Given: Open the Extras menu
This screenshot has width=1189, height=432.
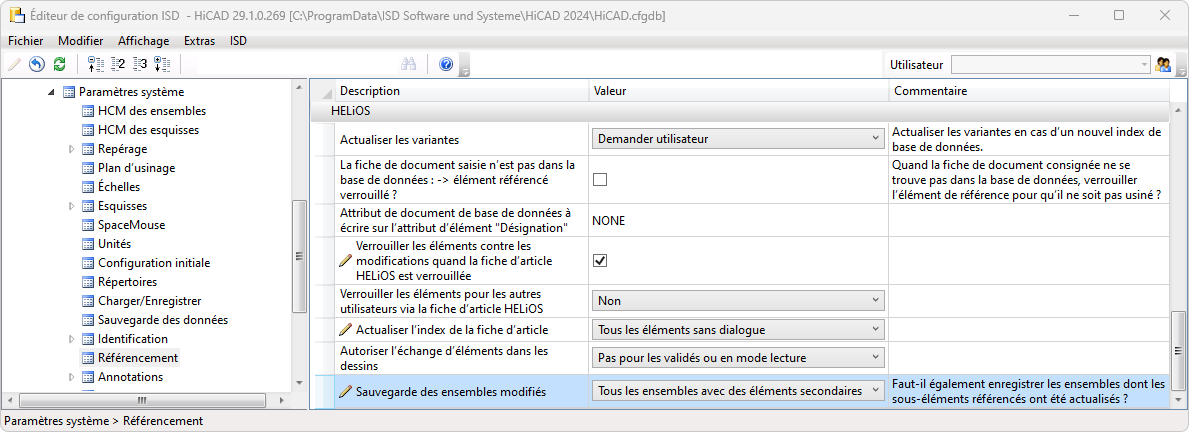Looking at the screenshot, I should tap(199, 41).
